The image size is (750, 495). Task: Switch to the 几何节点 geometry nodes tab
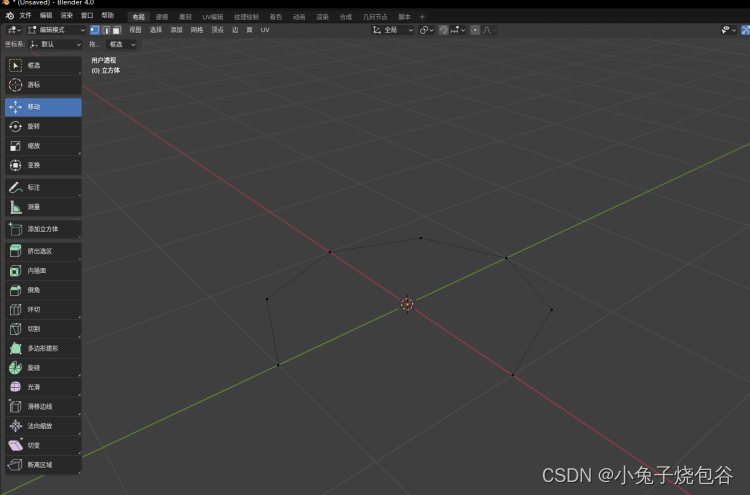[x=375, y=17]
